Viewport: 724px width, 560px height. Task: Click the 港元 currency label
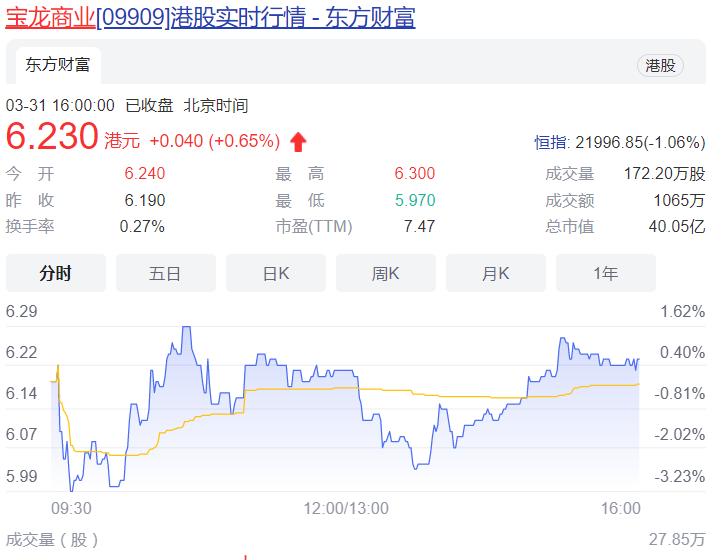coord(122,140)
